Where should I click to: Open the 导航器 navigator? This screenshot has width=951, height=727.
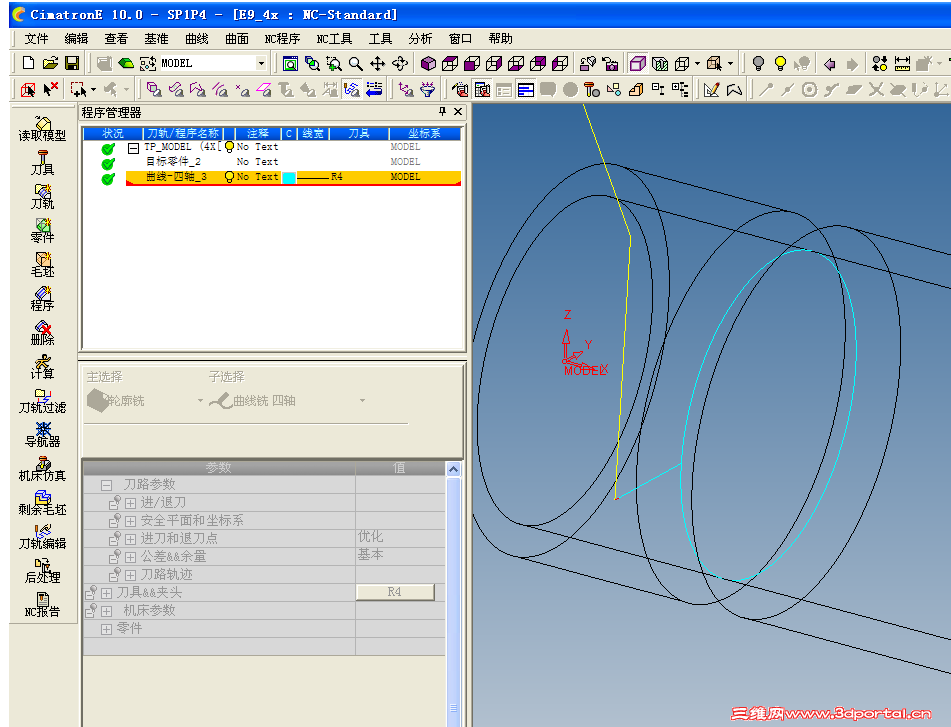(x=42, y=434)
